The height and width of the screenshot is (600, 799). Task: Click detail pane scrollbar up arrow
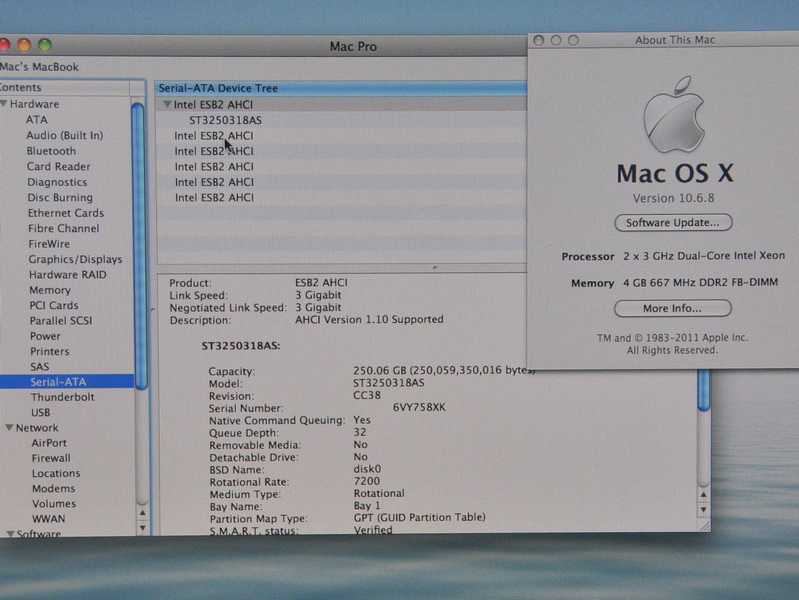[x=704, y=494]
